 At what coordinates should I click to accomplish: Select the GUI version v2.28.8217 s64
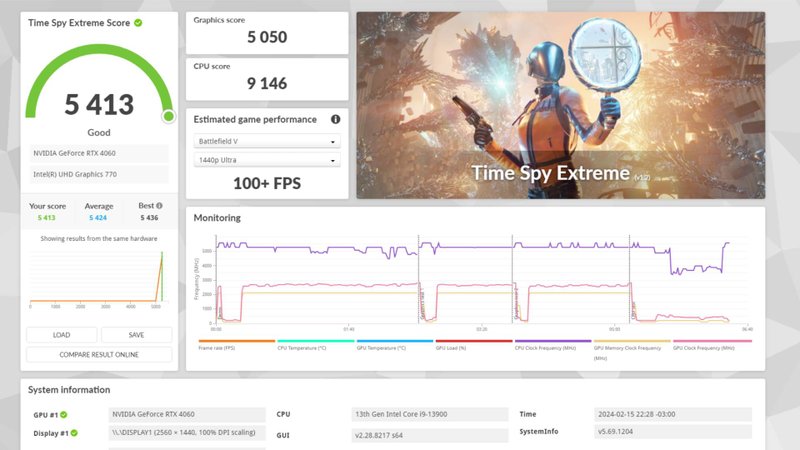(430, 435)
